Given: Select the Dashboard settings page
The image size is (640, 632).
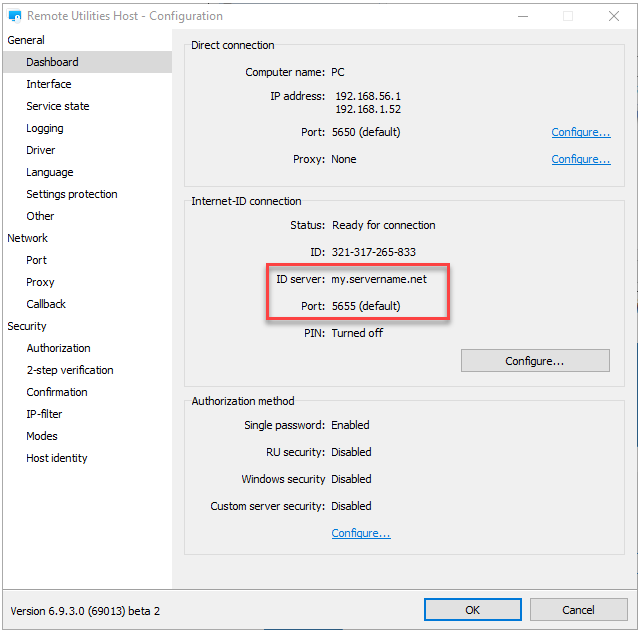Looking at the screenshot, I should point(87,62).
